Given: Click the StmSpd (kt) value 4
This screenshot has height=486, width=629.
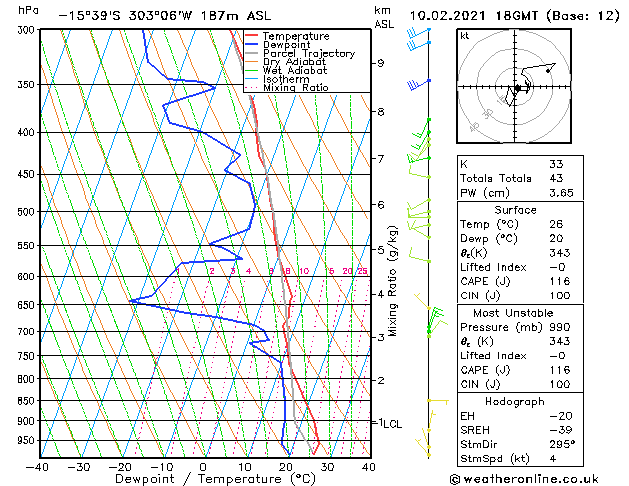Looking at the screenshot, I should click(x=553, y=459).
